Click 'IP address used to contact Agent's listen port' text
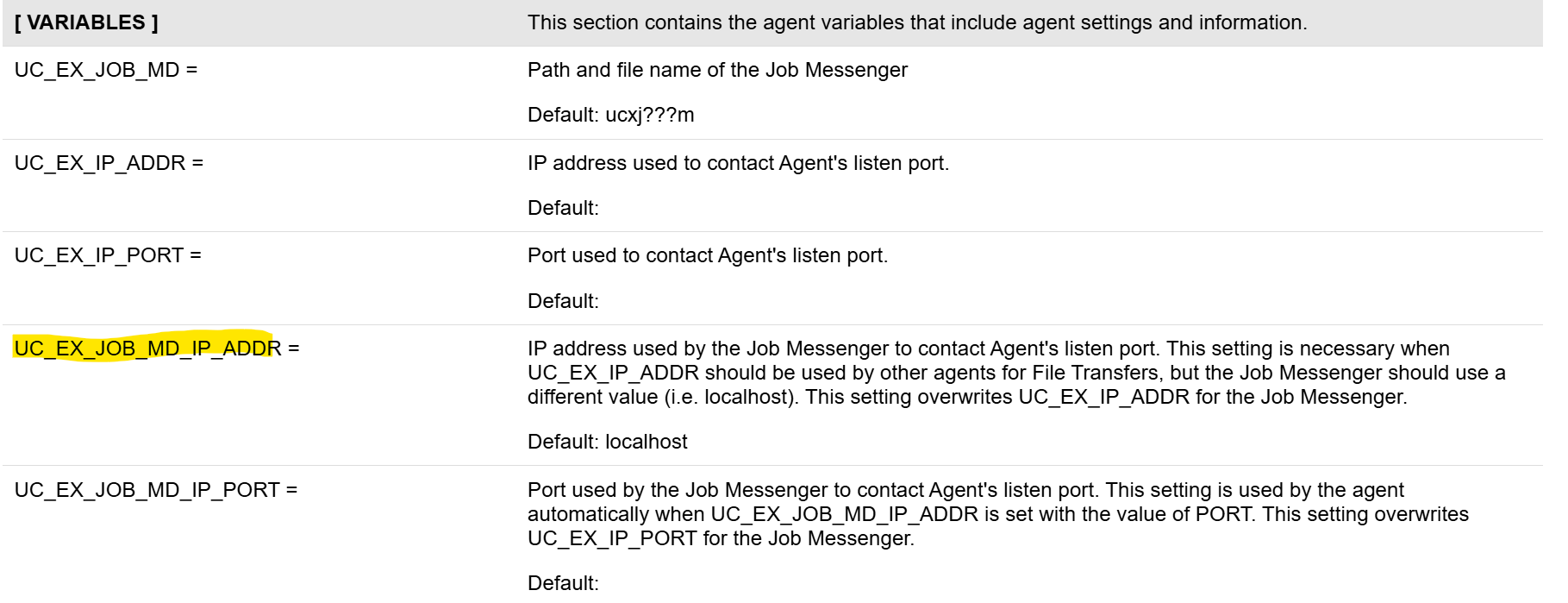The height and width of the screenshot is (603, 1568). tap(738, 163)
